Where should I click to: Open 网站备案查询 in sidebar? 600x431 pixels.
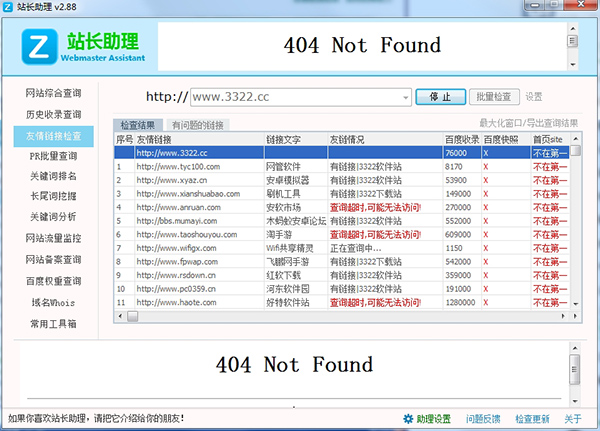click(x=54, y=260)
